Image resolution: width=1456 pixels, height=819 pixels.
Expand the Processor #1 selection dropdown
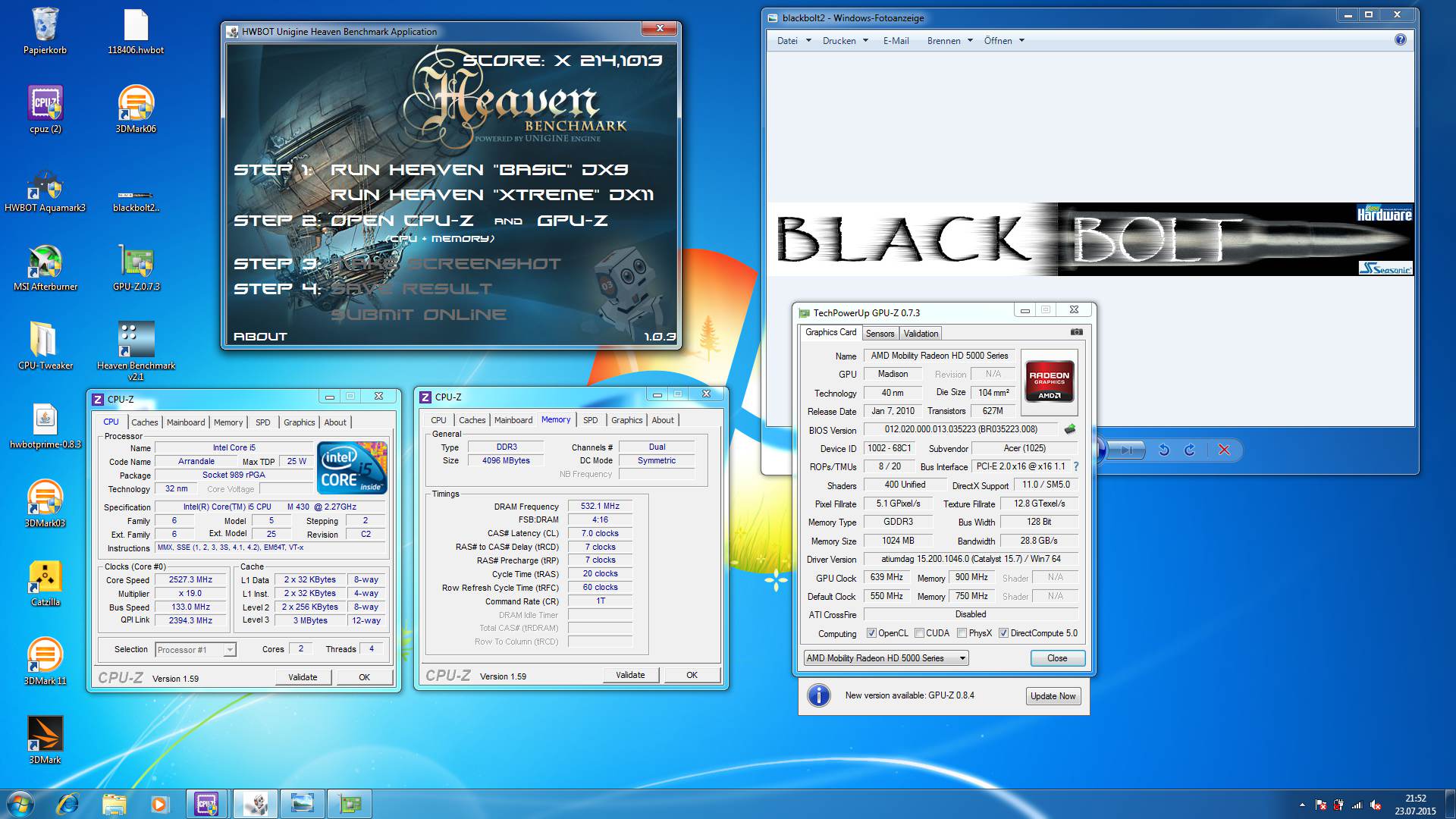pyautogui.click(x=229, y=649)
